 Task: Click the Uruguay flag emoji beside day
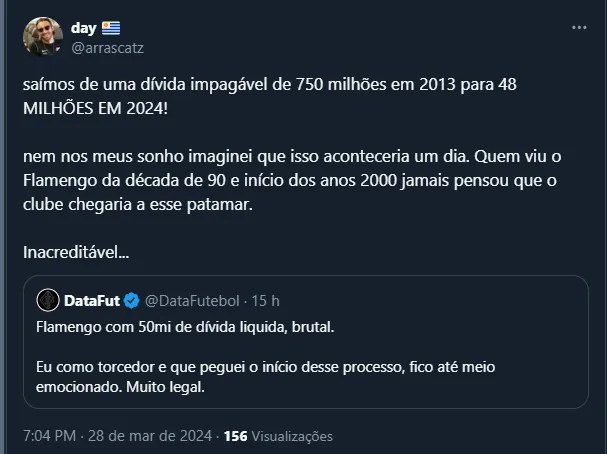tap(111, 28)
